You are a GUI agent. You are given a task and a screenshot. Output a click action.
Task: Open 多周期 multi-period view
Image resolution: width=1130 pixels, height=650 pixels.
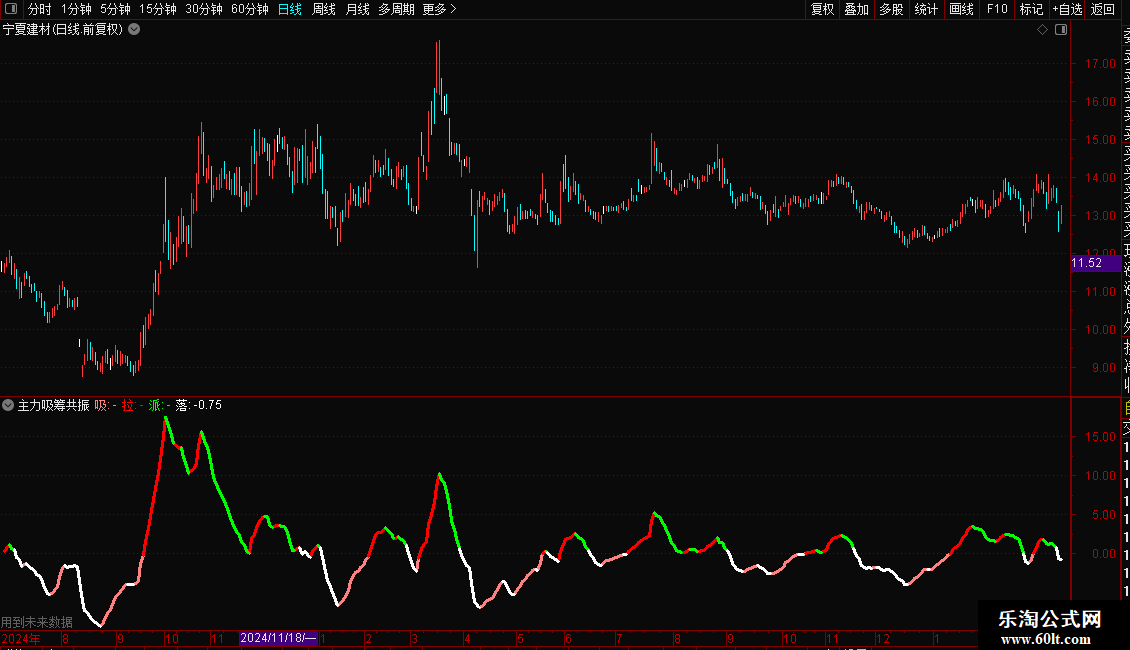pyautogui.click(x=396, y=9)
